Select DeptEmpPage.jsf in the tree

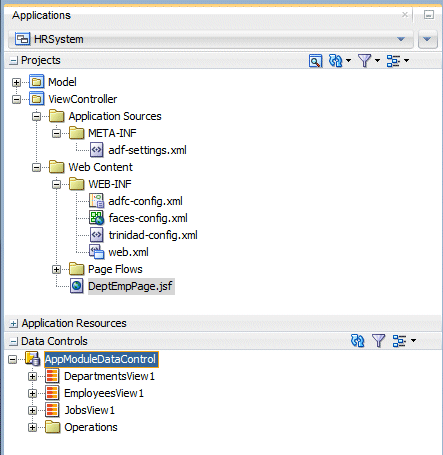(x=130, y=286)
